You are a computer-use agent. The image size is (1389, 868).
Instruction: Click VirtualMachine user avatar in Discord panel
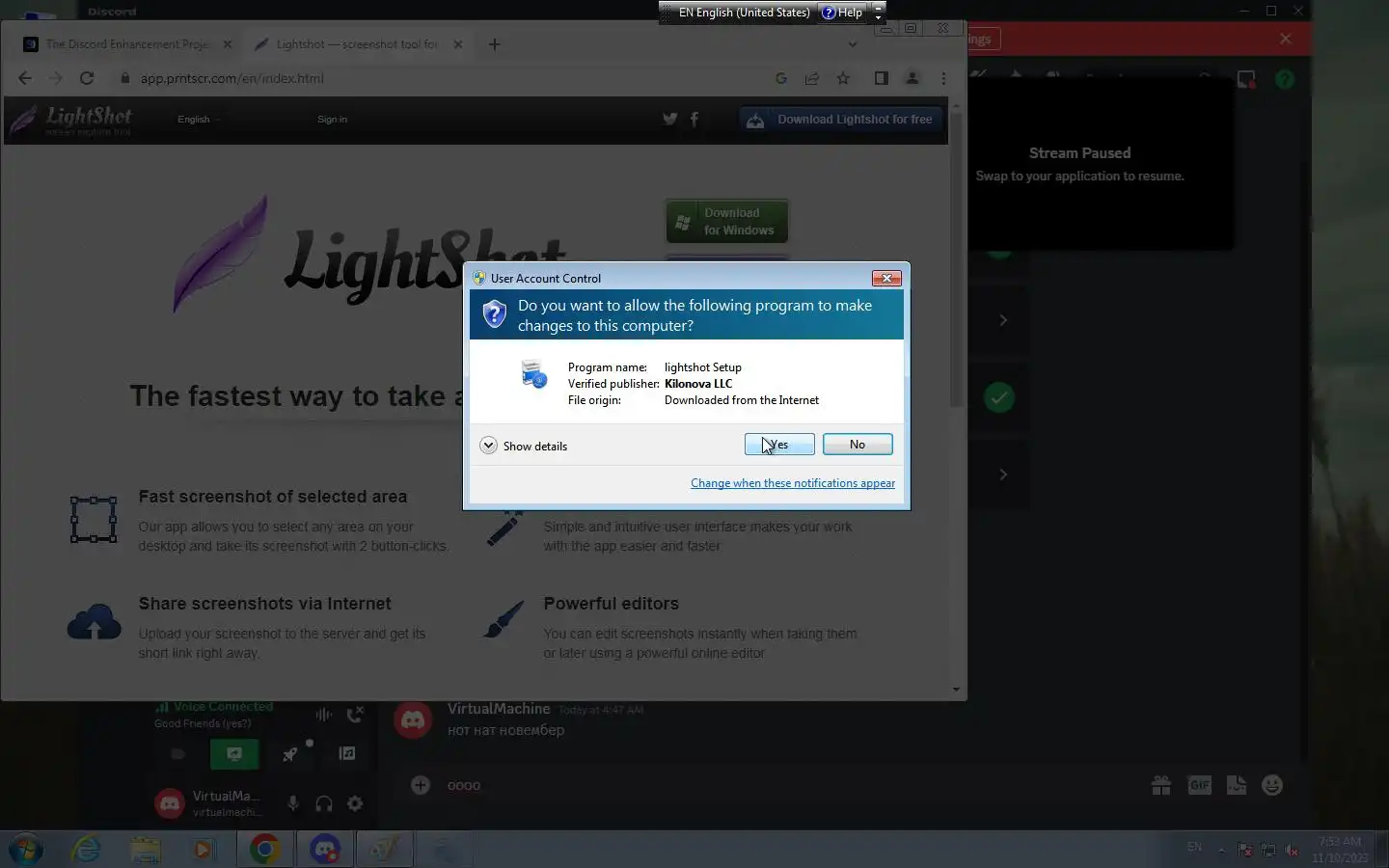pos(170,803)
